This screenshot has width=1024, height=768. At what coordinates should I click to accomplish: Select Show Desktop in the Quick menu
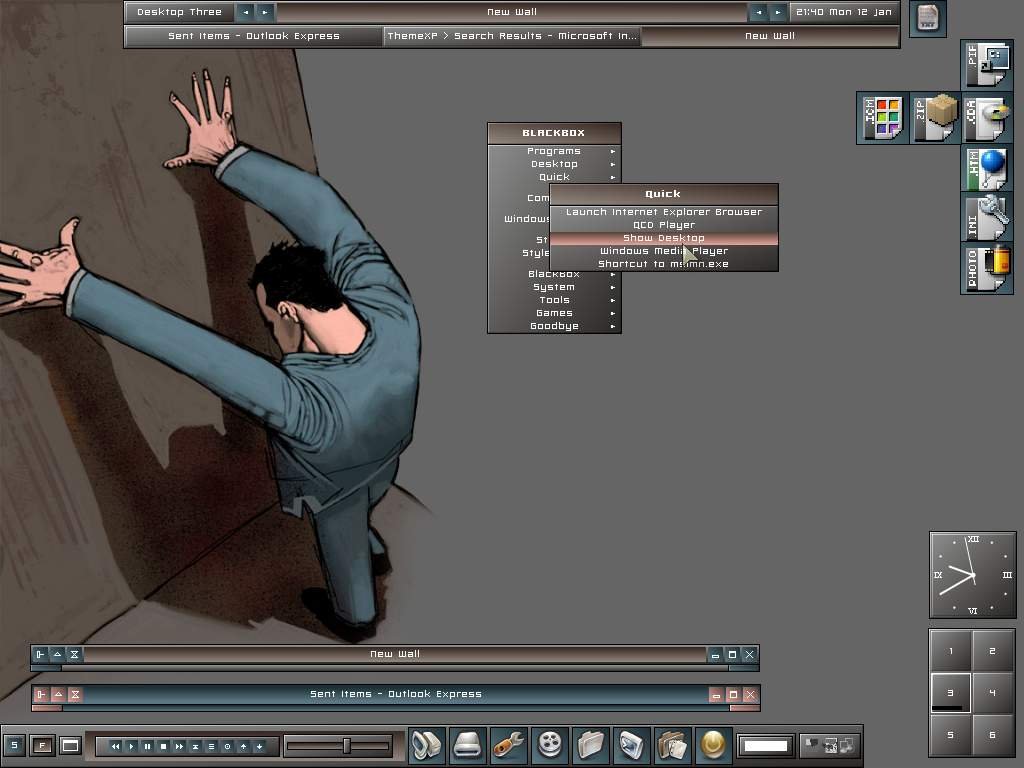tap(664, 238)
